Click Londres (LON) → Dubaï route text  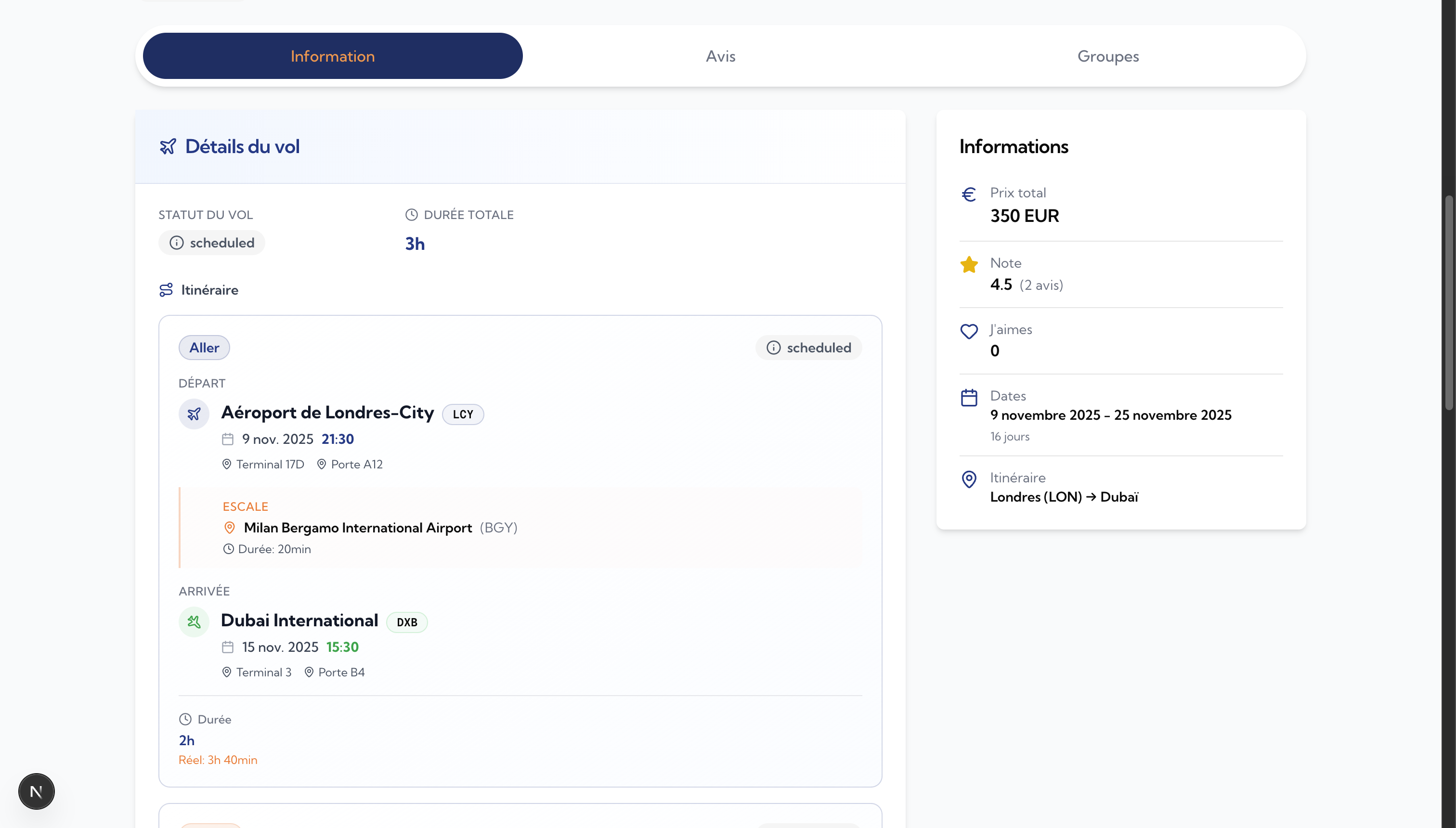(1064, 497)
